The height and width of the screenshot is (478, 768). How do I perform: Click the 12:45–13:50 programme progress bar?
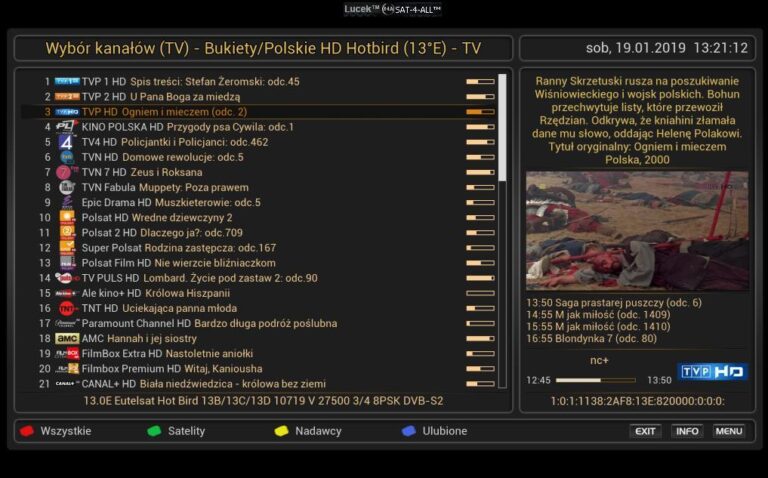[x=596, y=380]
